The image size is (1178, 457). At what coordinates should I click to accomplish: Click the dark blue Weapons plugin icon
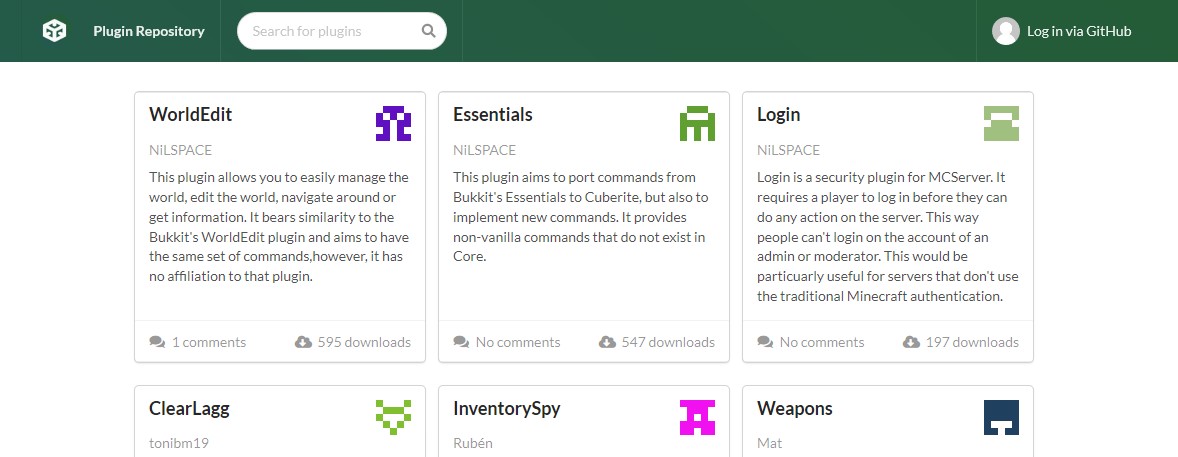click(x=1001, y=417)
